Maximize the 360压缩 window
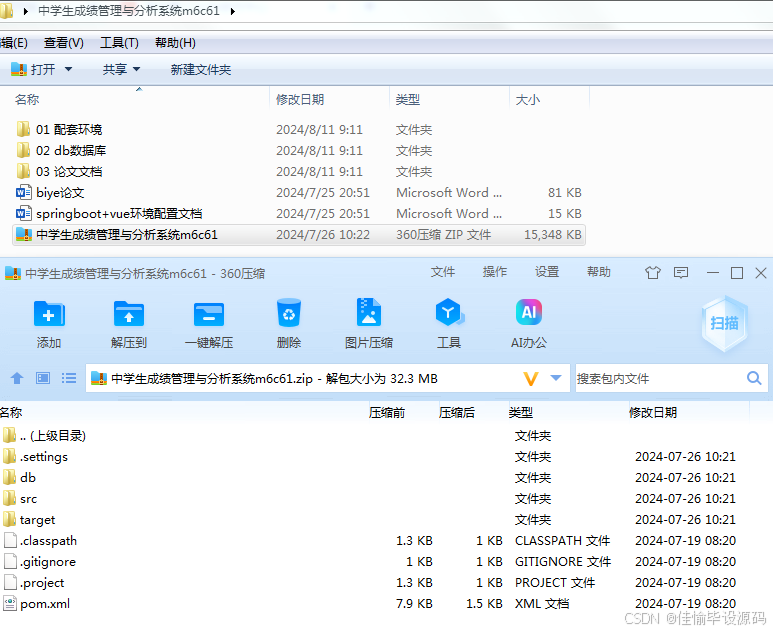 click(737, 273)
